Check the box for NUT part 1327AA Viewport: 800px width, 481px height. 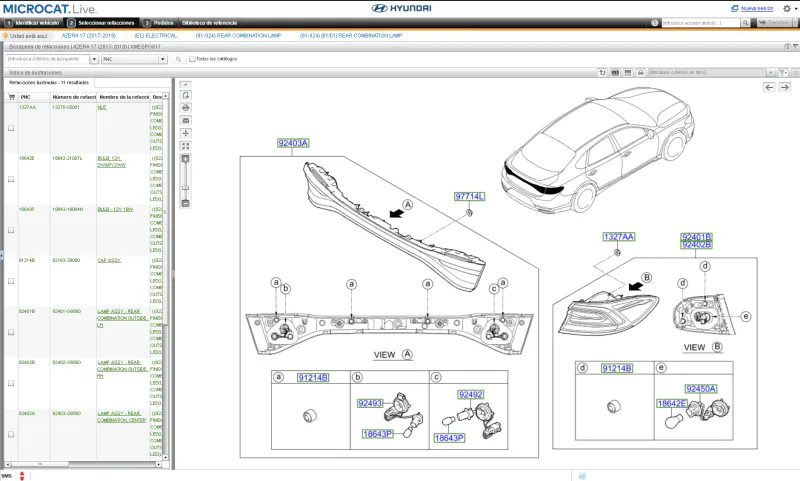pos(11,128)
